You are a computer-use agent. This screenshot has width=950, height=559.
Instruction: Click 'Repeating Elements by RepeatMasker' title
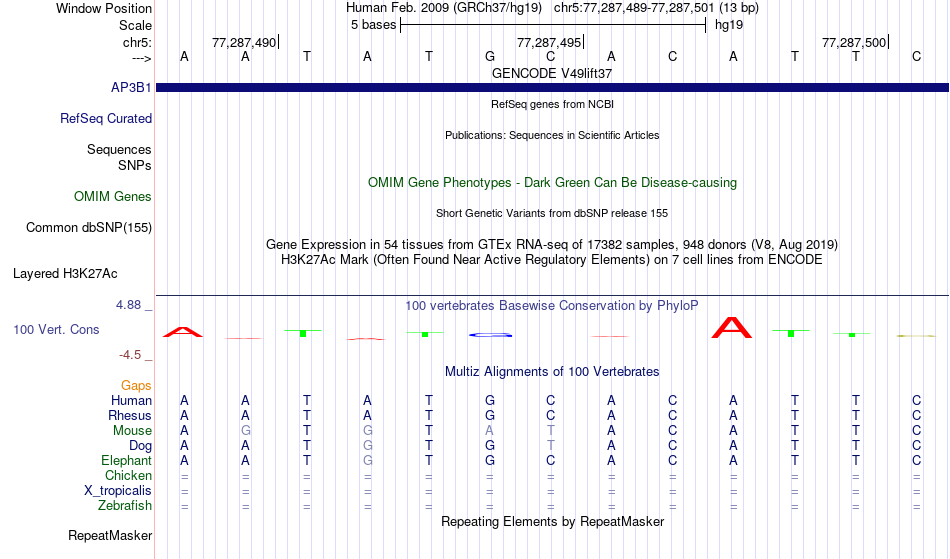552,521
